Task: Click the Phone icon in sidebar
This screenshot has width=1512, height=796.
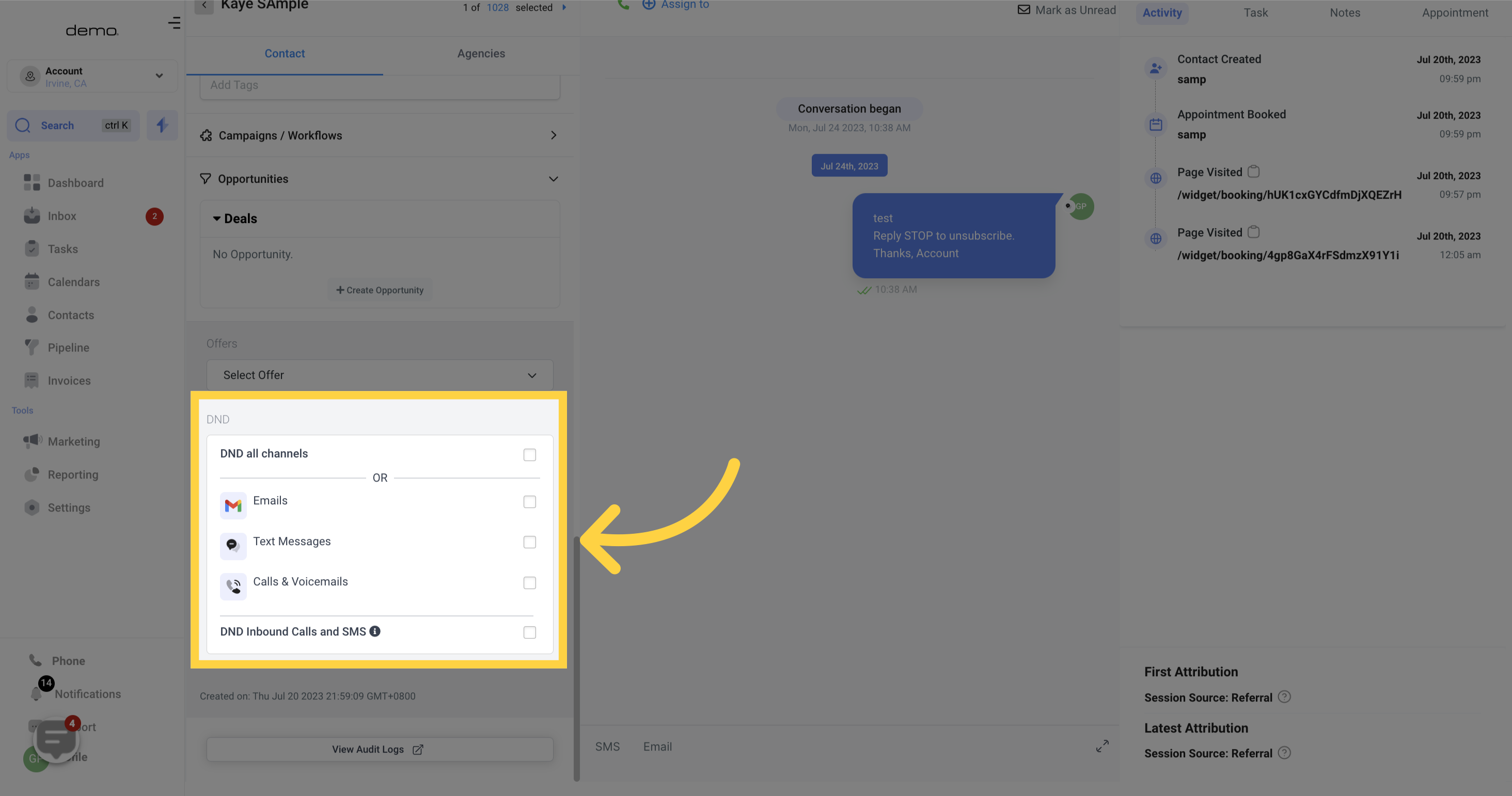Action: [33, 661]
